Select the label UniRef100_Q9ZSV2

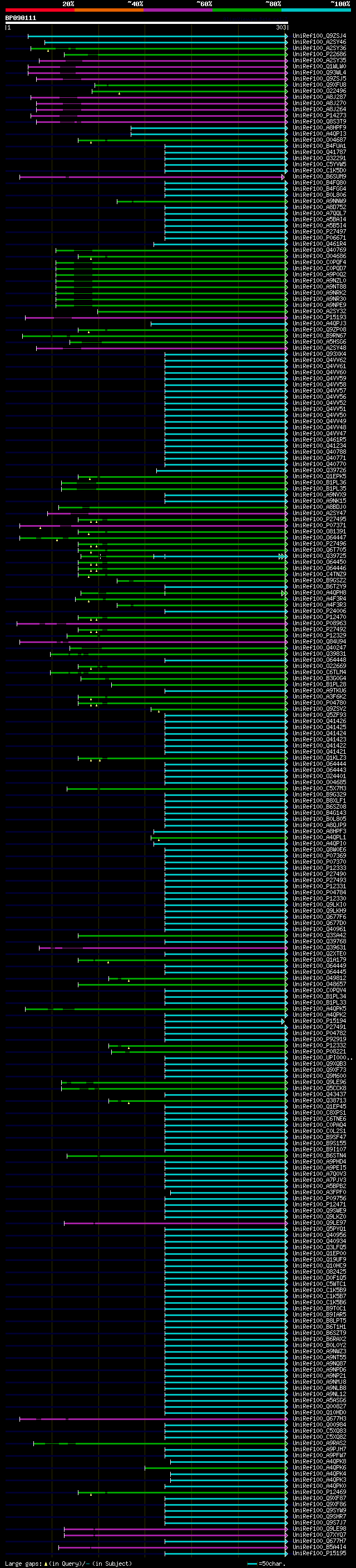pos(319,709)
